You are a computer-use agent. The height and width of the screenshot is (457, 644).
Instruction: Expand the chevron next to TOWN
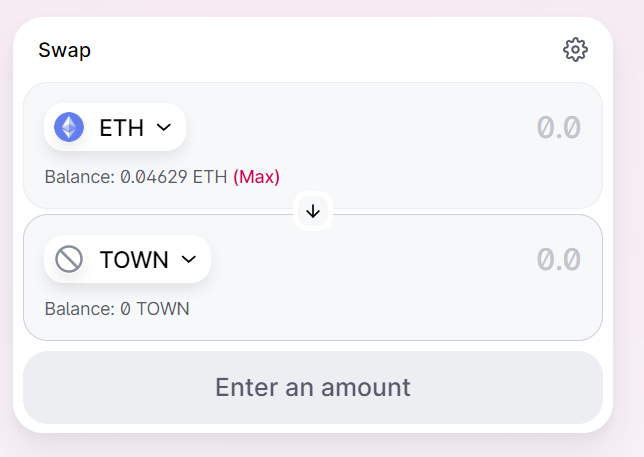[189, 260]
